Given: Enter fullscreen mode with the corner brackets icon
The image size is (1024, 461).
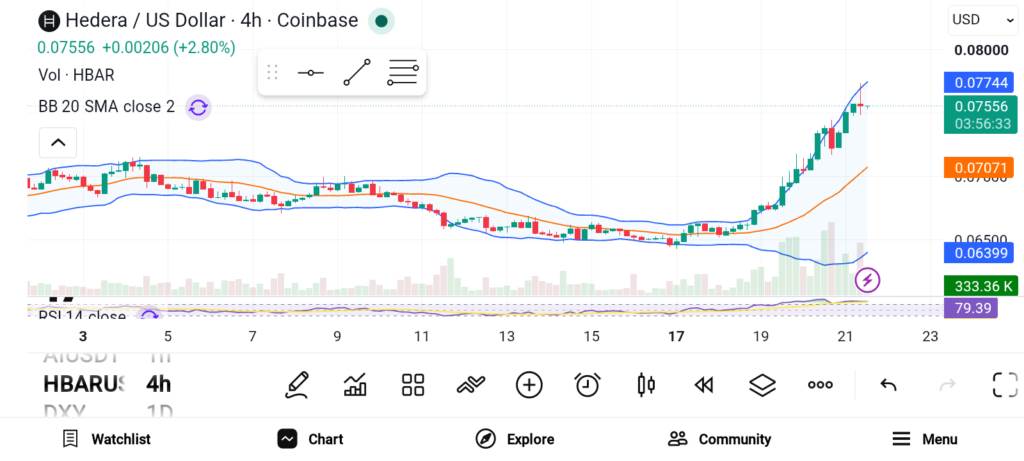Looking at the screenshot, I should 1005,385.
